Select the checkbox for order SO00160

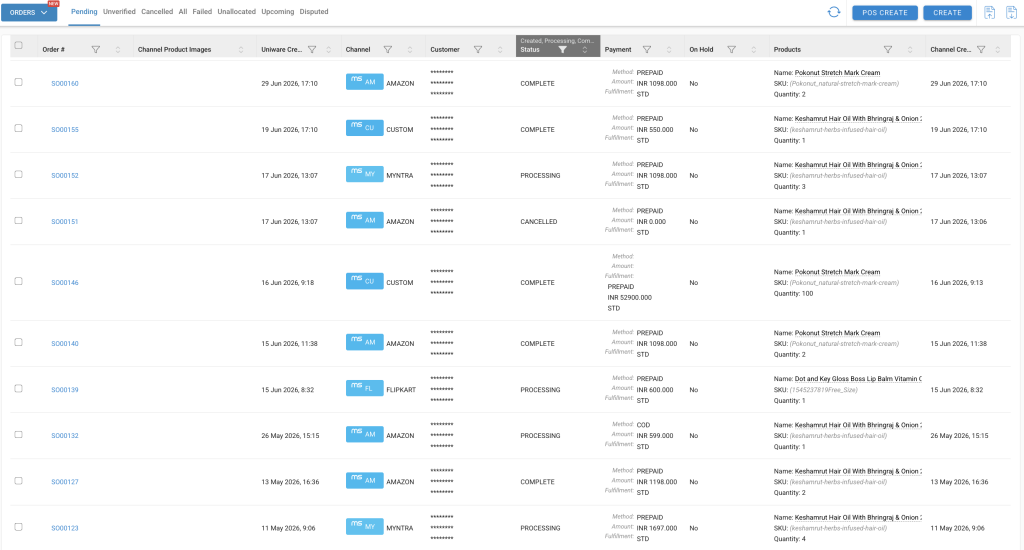[x=18, y=82]
